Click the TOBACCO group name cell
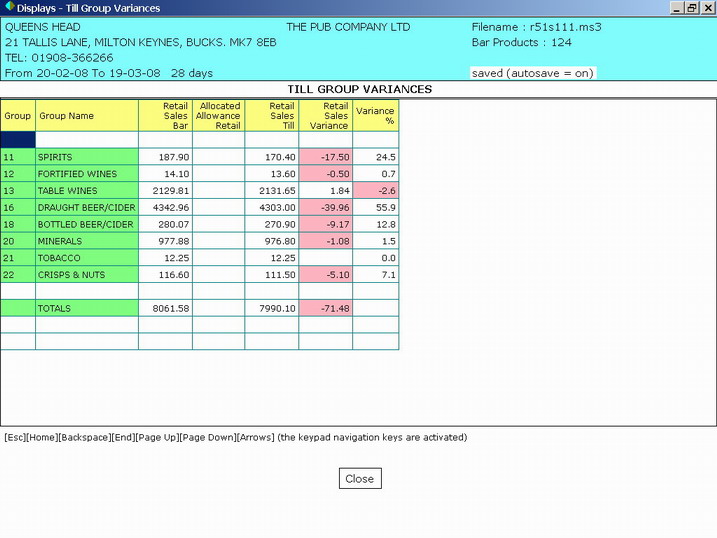This screenshot has width=717, height=538. tap(86, 258)
